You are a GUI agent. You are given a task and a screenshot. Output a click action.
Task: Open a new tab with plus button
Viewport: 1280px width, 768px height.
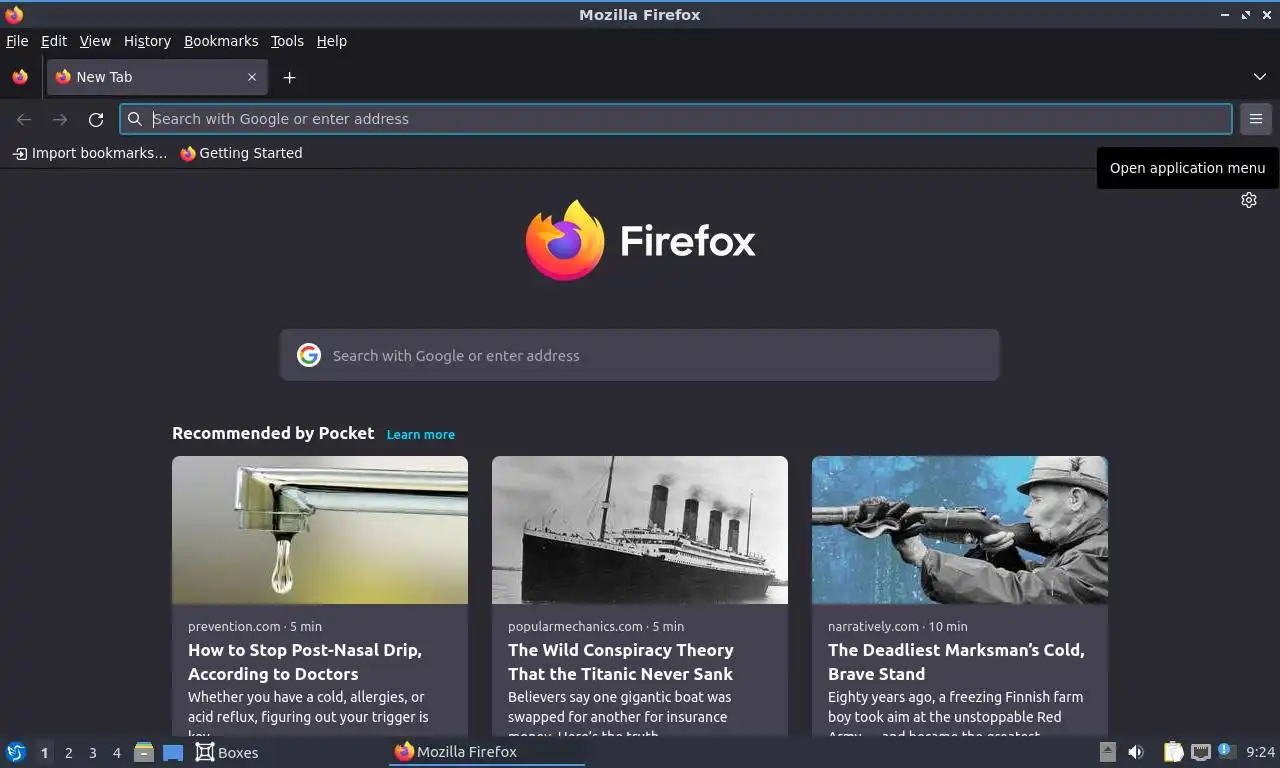[289, 77]
